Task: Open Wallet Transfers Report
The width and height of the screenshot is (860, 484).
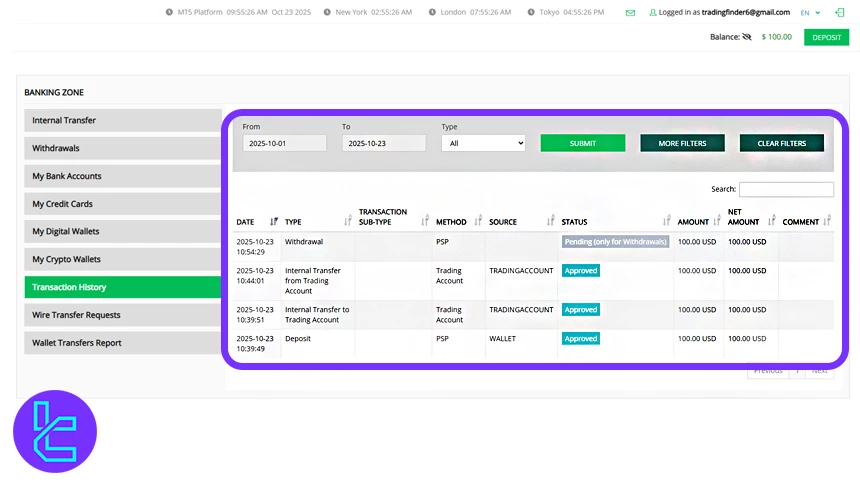Action: (123, 343)
